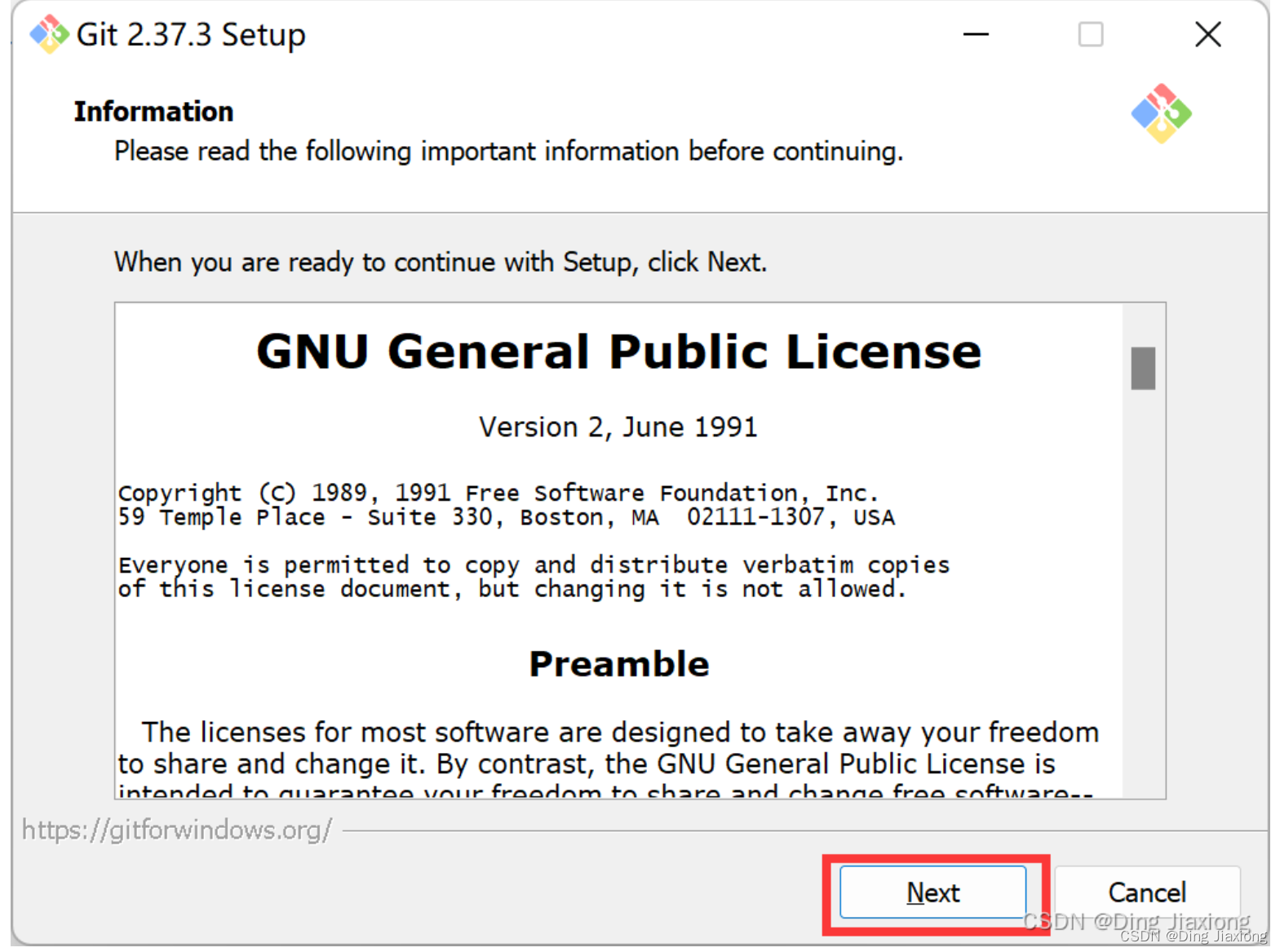Close the Git Setup window
Viewport: 1280px width, 952px height.
click(1208, 34)
